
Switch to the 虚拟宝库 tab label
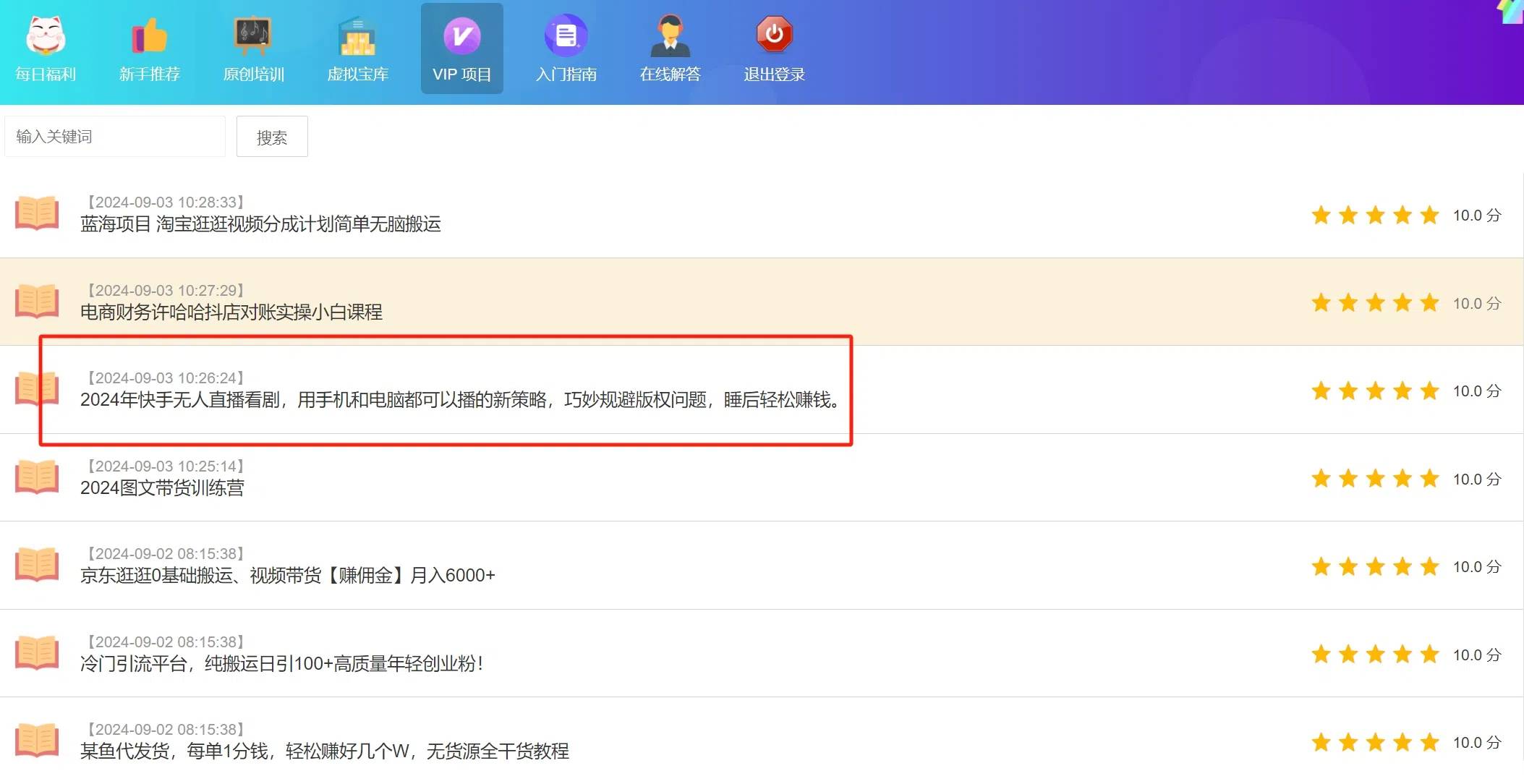coord(358,74)
